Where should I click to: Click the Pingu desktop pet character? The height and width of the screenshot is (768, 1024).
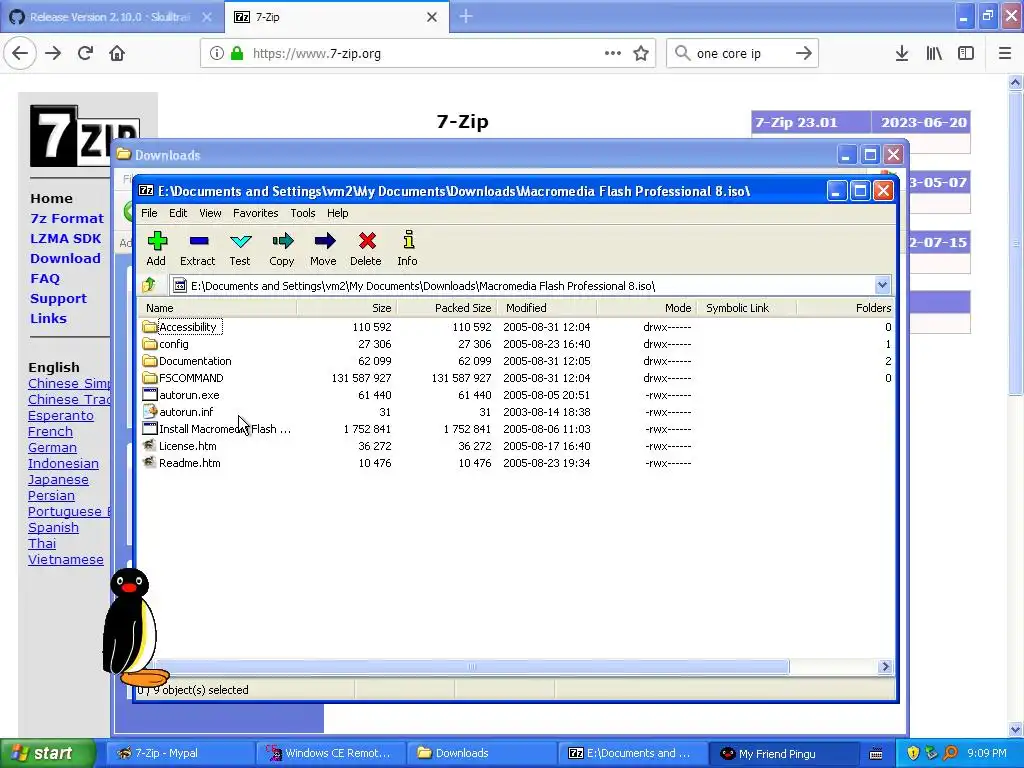(133, 626)
